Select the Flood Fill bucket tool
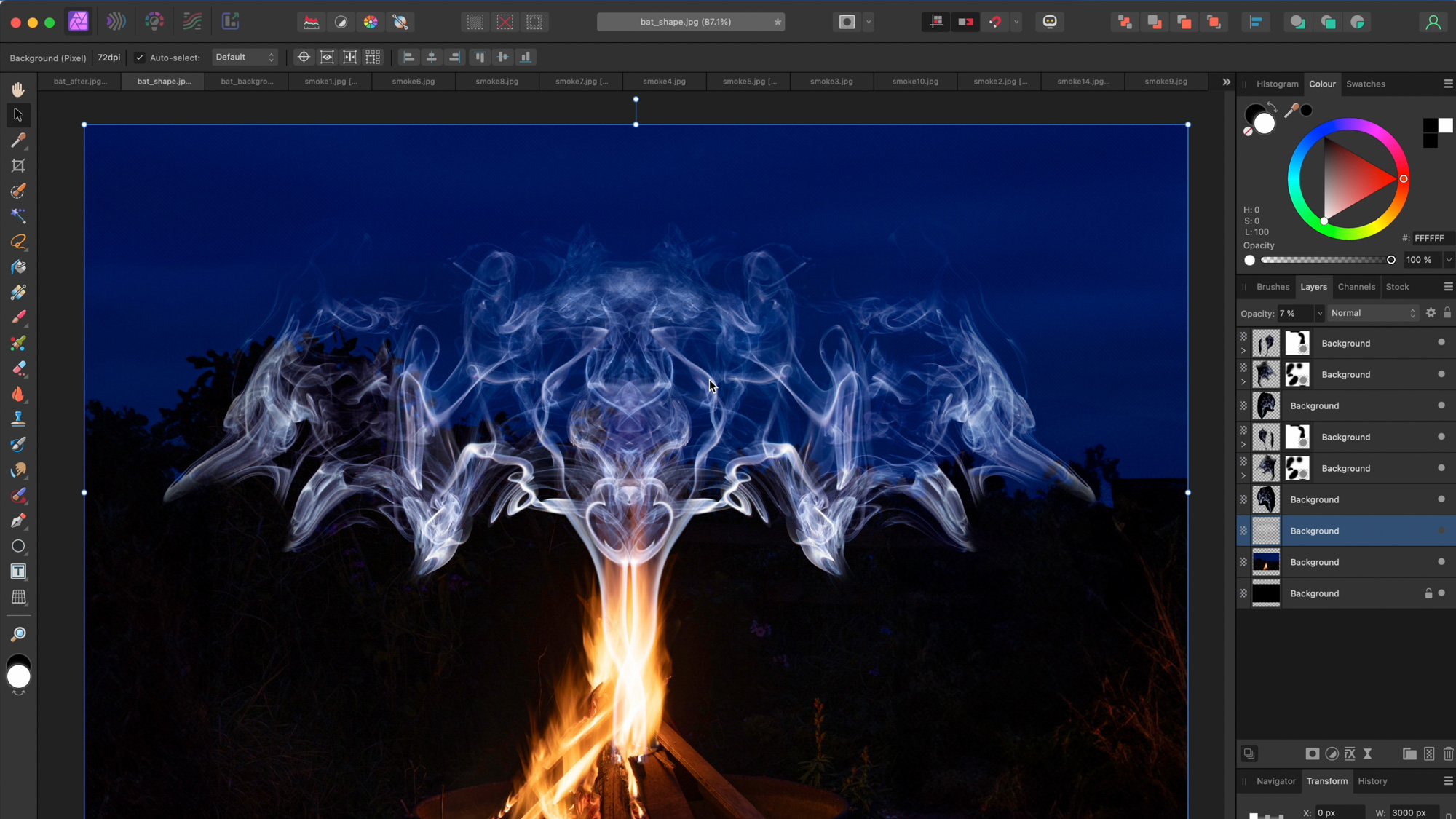Screen dimensions: 1456x819 [18, 267]
